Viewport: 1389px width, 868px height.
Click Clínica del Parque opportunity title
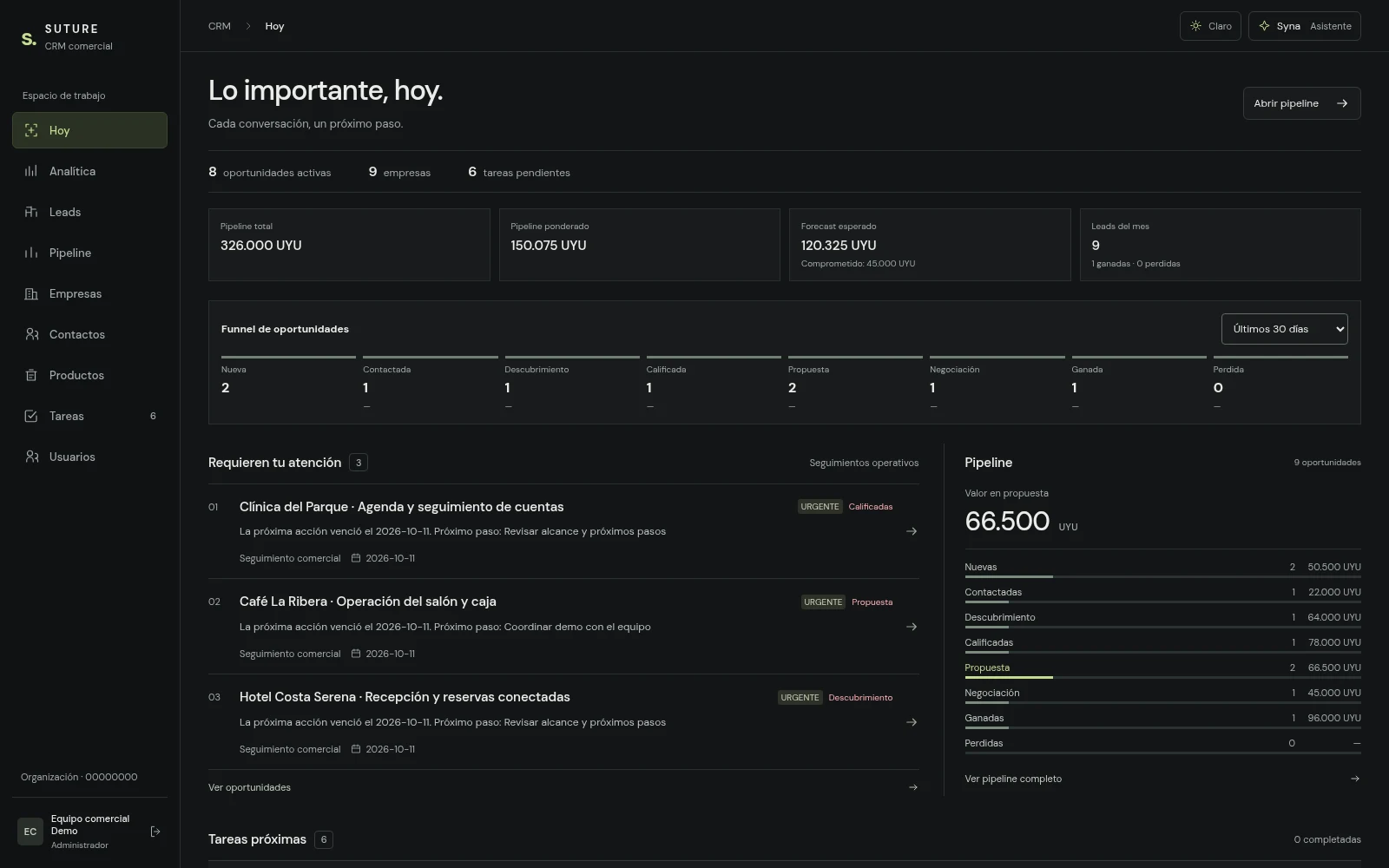click(x=401, y=507)
